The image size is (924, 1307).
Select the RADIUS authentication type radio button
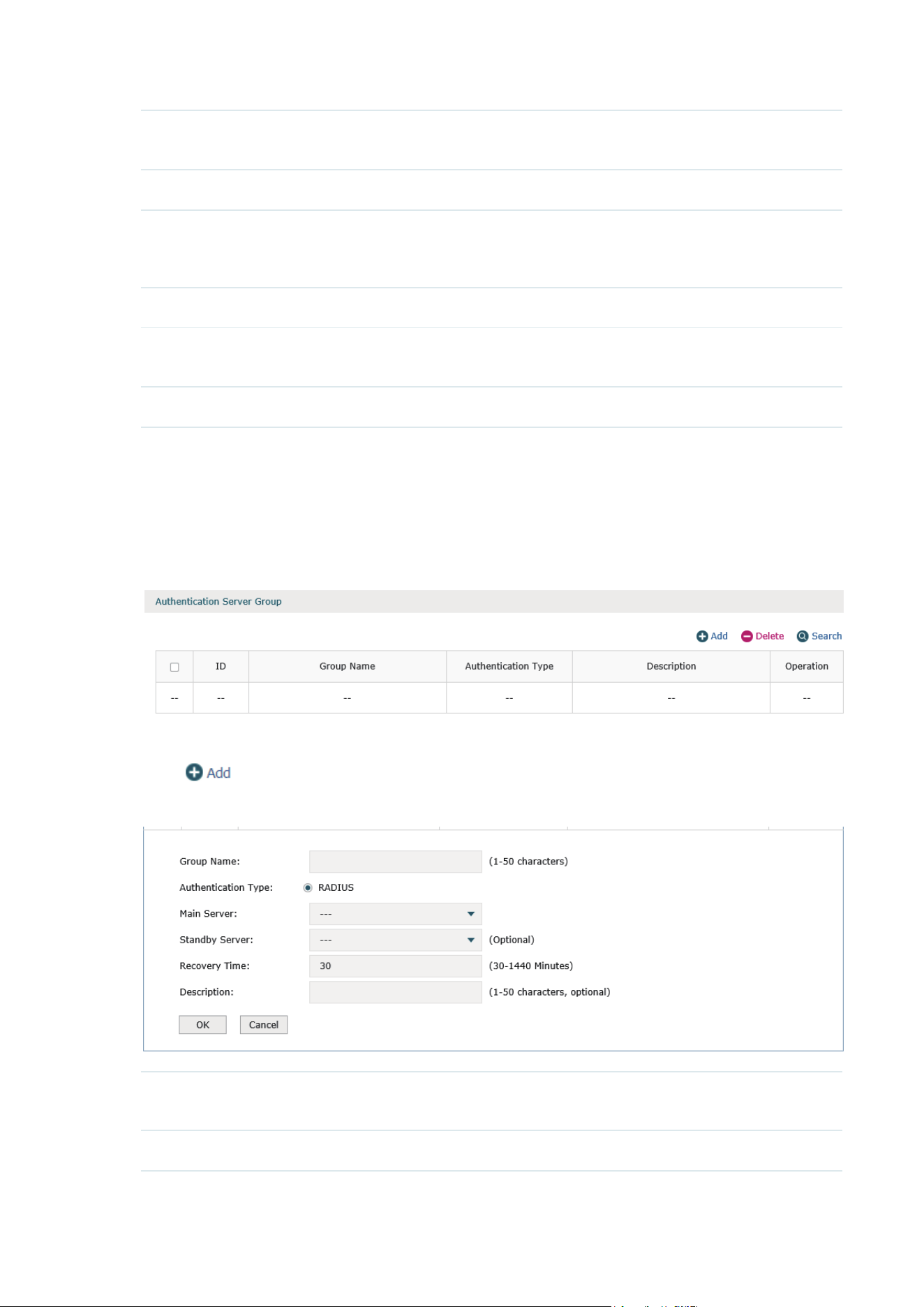click(308, 887)
